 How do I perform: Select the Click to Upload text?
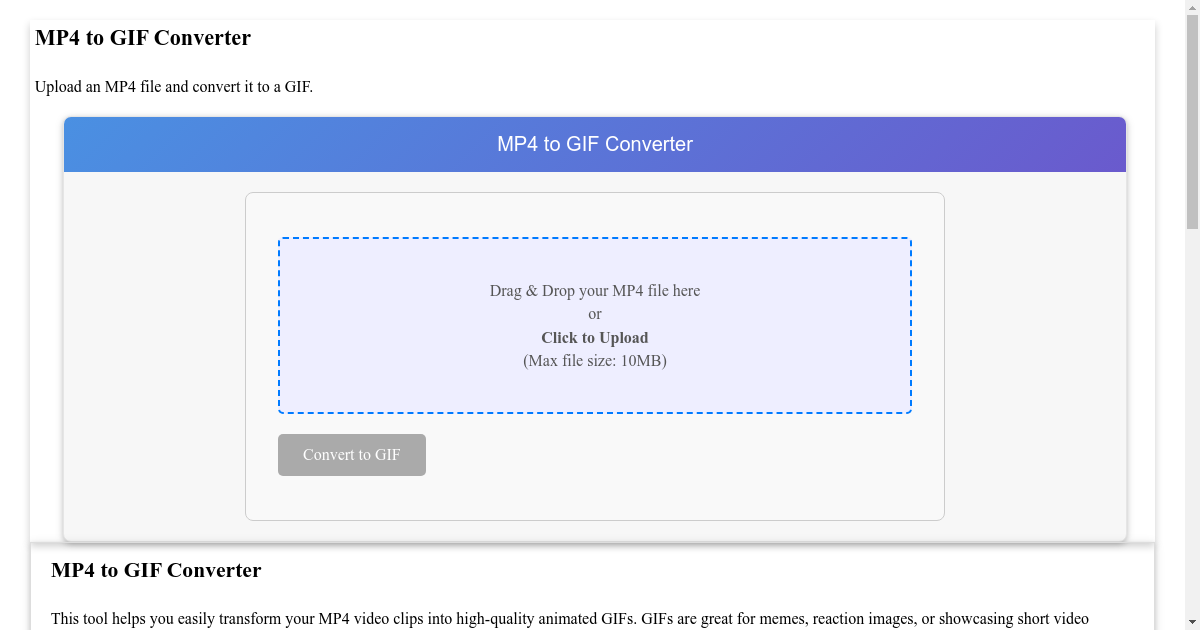(595, 337)
